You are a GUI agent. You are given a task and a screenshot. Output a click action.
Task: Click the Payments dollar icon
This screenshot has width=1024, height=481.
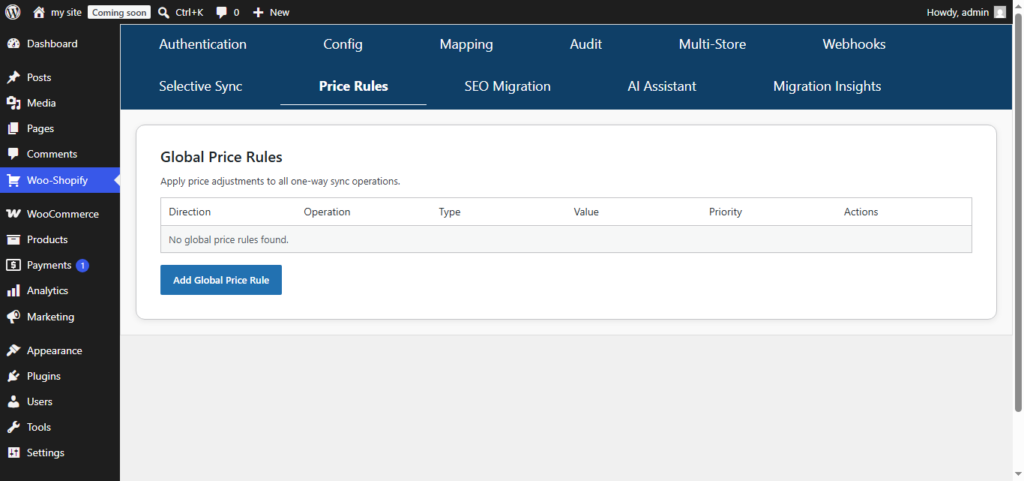13,265
